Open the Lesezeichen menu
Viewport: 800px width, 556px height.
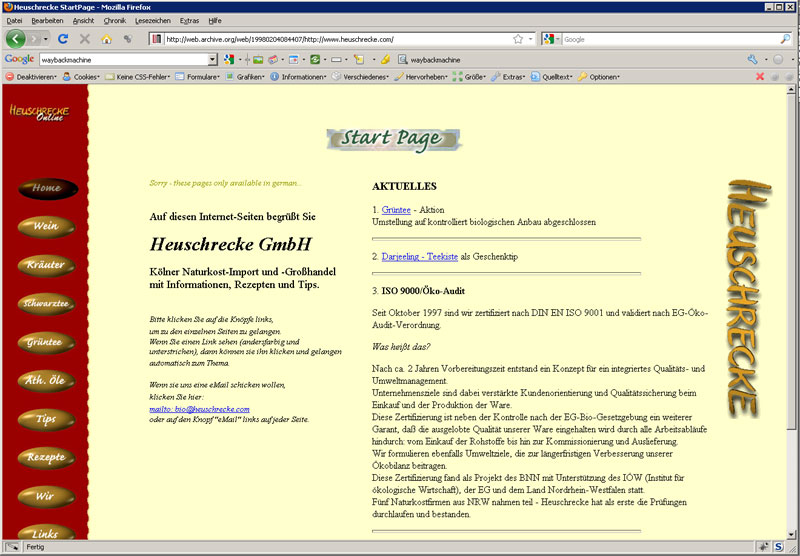click(153, 20)
